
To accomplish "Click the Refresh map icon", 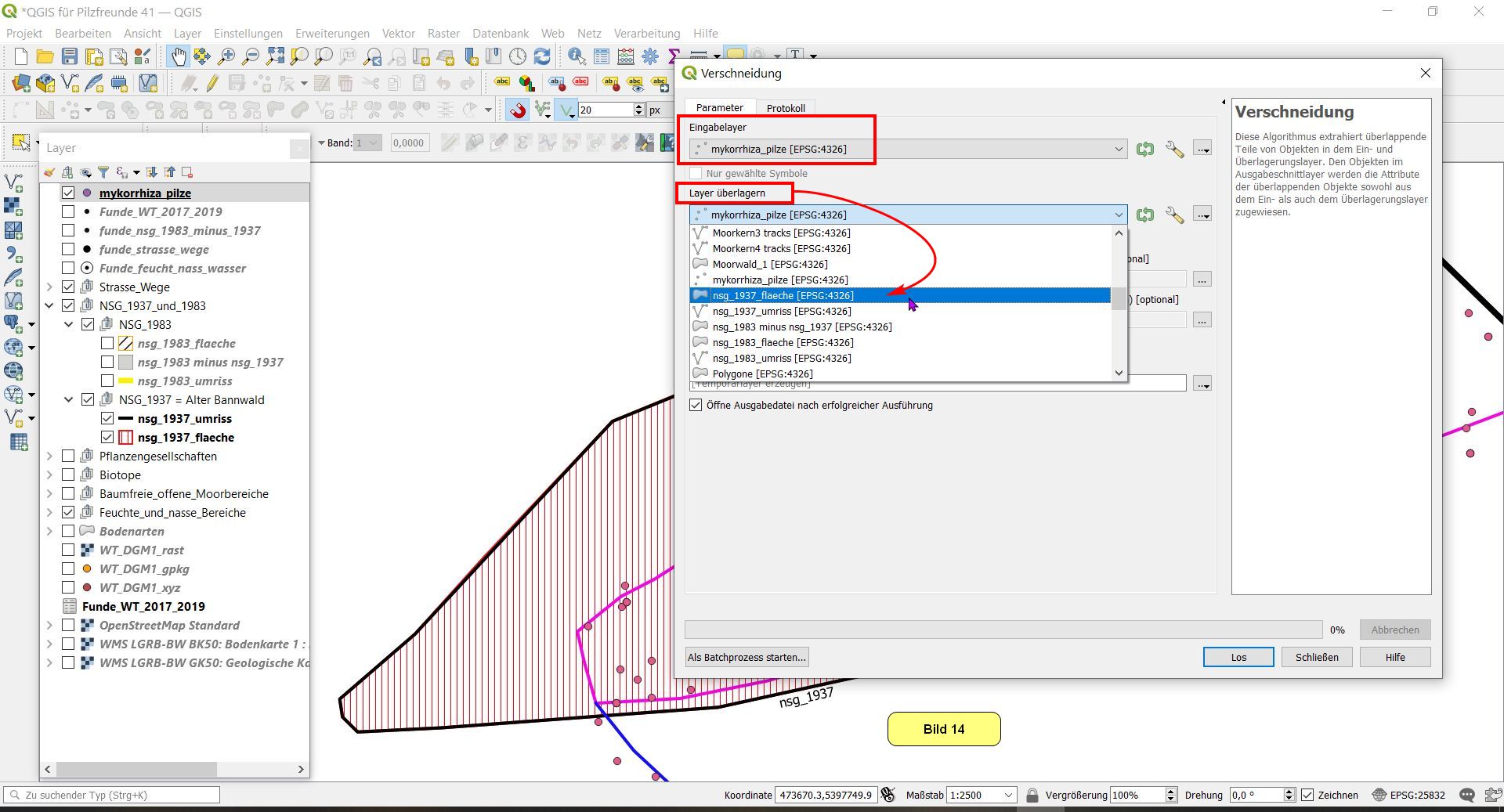I will click(542, 56).
